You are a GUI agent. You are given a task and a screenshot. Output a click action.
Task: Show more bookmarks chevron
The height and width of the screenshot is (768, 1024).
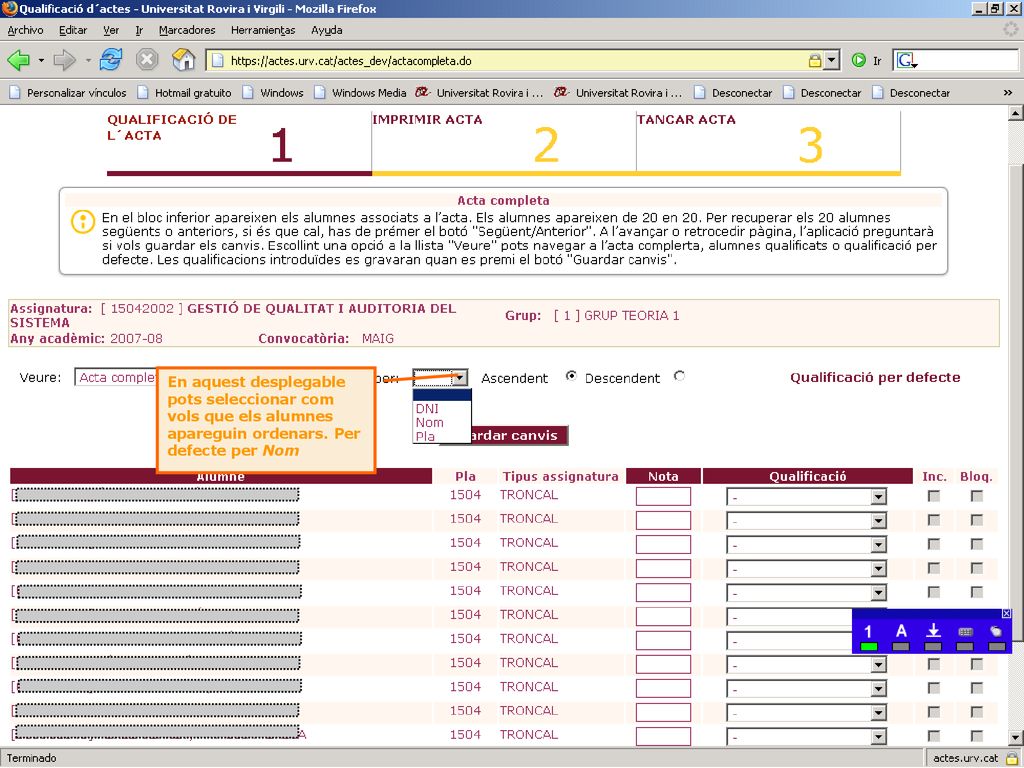[x=1008, y=93]
